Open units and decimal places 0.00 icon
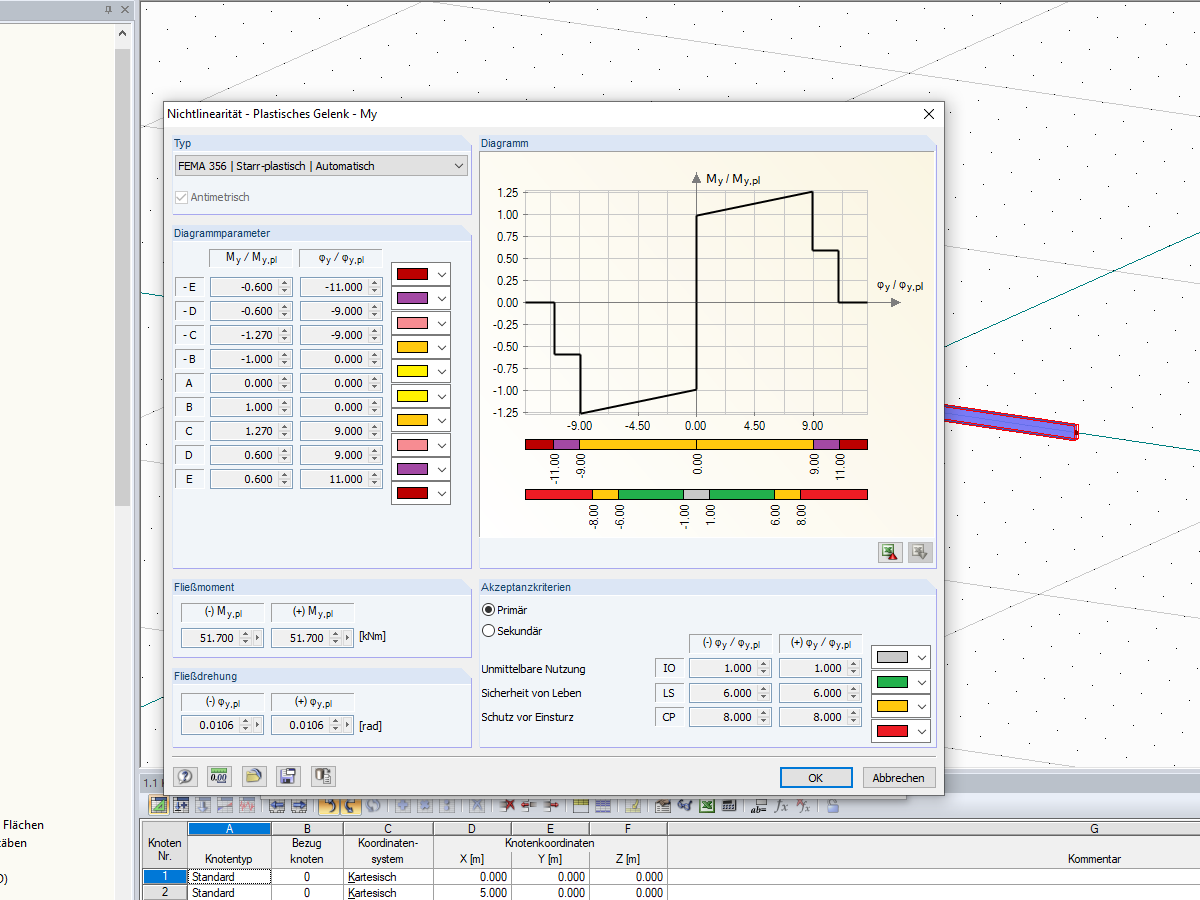 [x=219, y=775]
